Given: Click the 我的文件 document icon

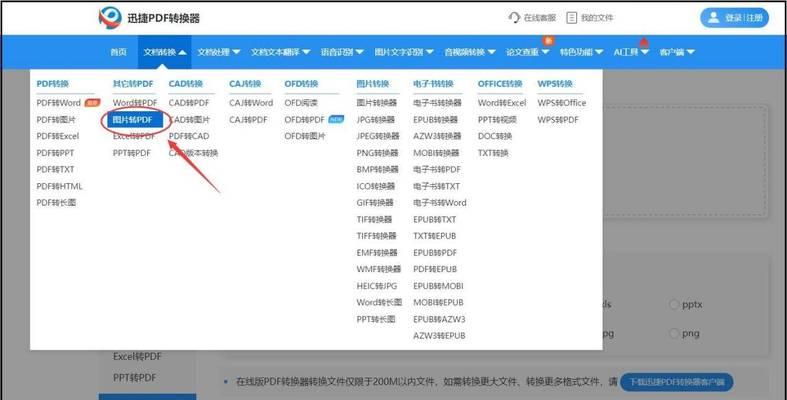Looking at the screenshot, I should [571, 18].
